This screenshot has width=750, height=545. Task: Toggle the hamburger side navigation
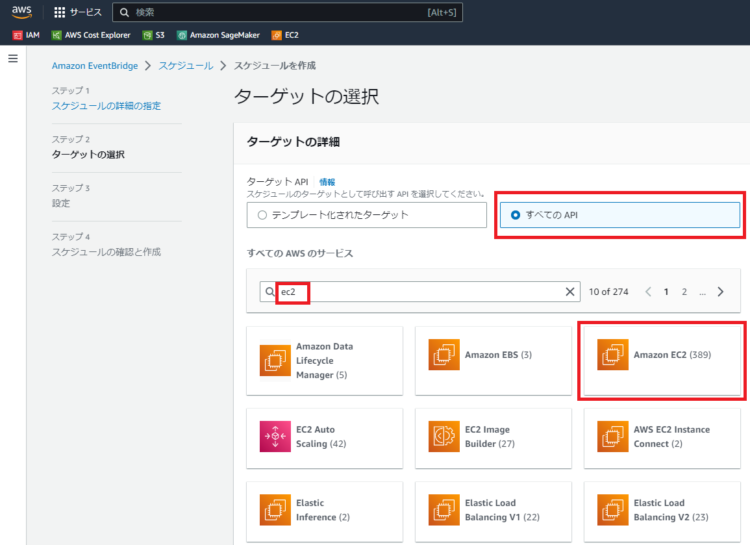13,58
